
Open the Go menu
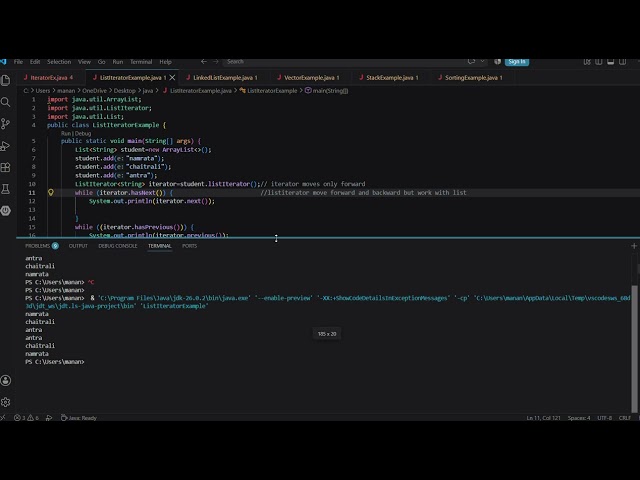pos(102,62)
